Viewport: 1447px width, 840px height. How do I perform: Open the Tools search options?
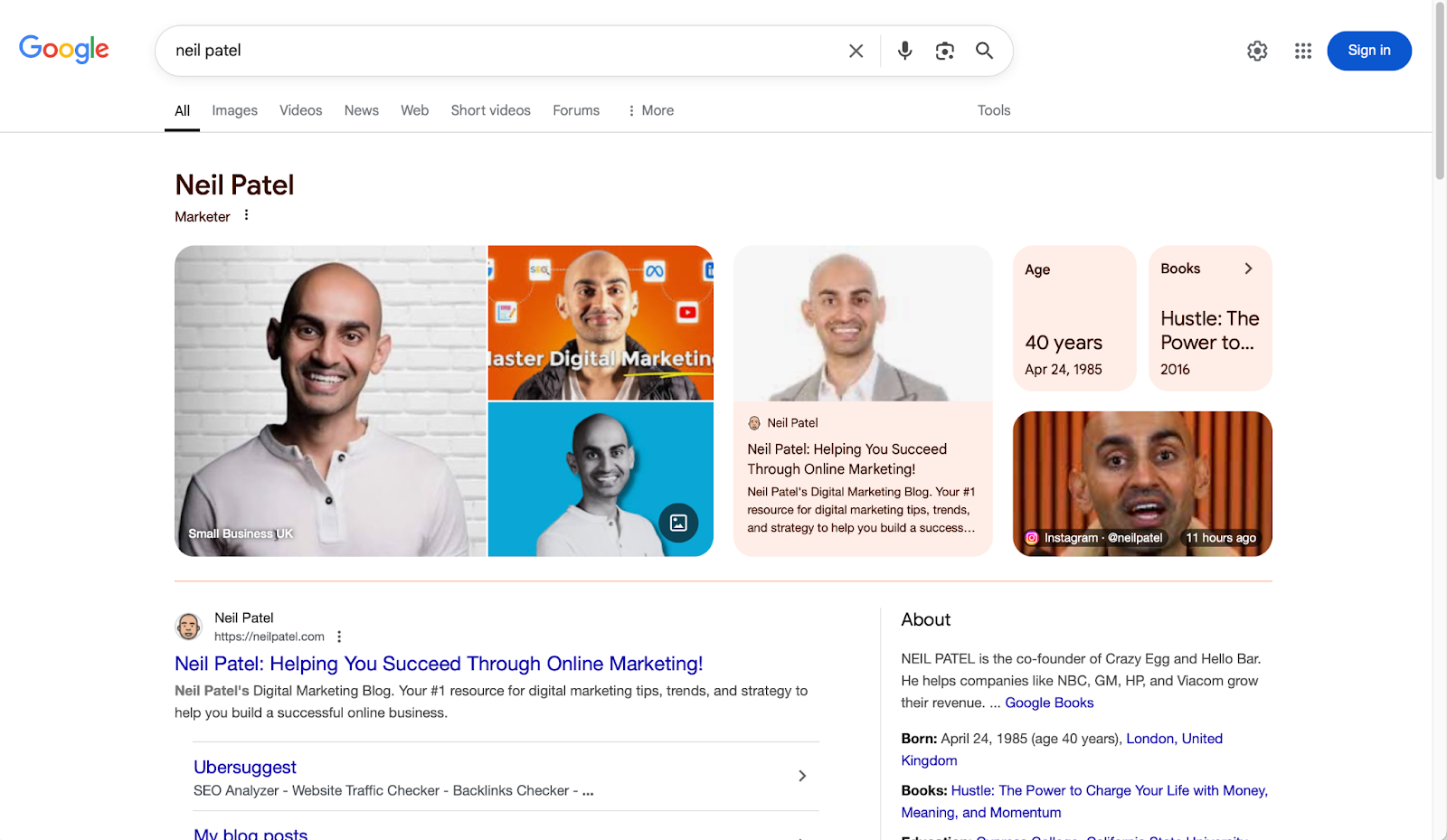(993, 110)
